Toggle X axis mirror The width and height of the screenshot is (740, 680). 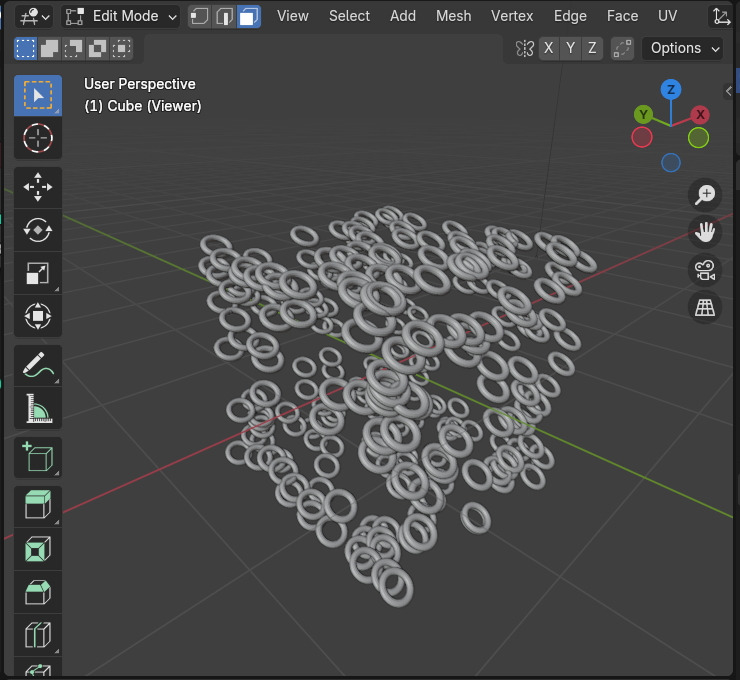click(548, 48)
